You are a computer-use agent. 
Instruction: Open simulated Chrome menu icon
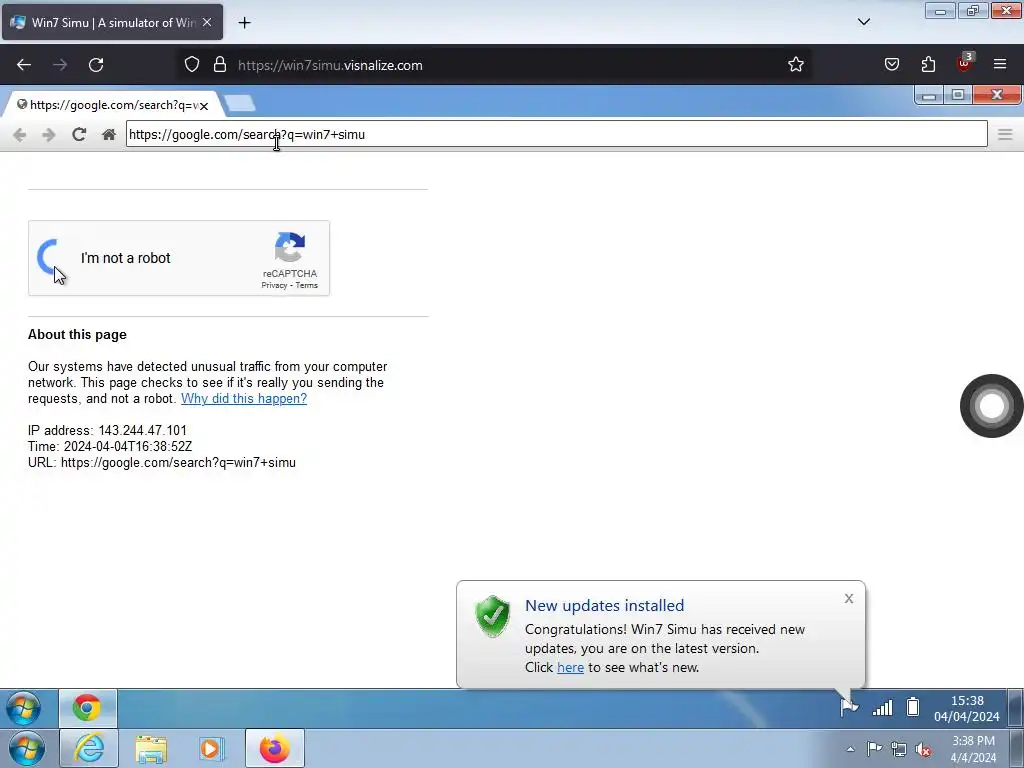coord(1005,135)
